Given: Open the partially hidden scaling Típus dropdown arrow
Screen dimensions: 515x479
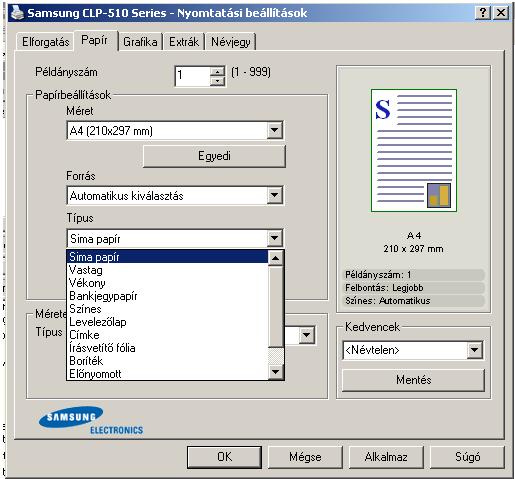Looking at the screenshot, I should (x=307, y=335).
